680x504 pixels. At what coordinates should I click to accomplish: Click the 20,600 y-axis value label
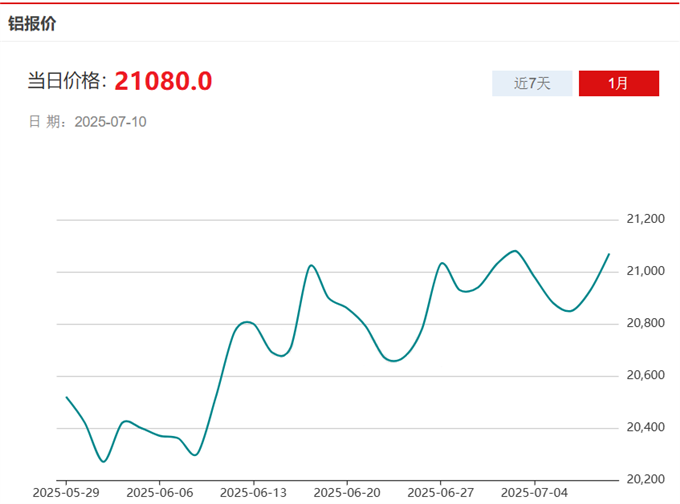click(x=645, y=375)
